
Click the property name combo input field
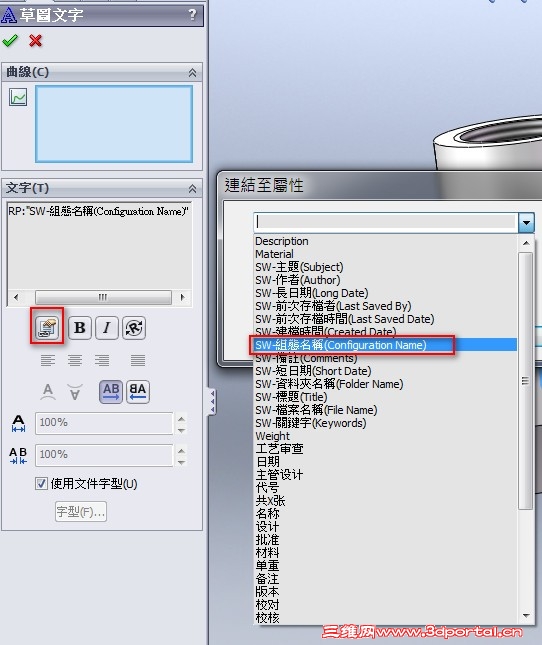(386, 222)
